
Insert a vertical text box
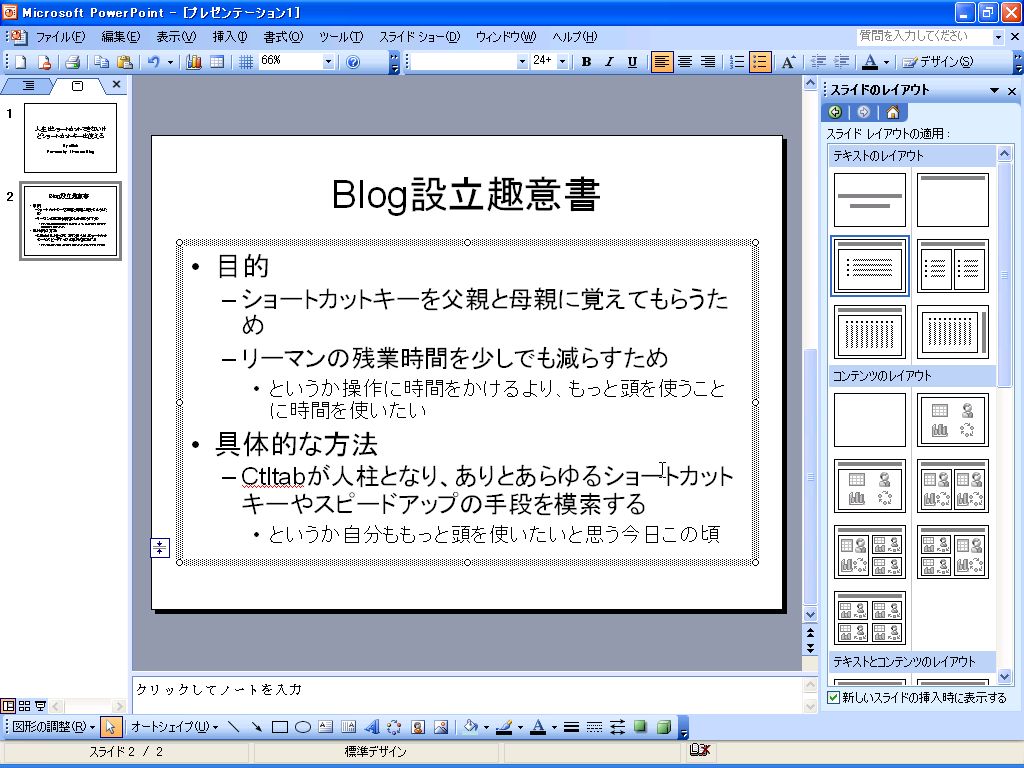[x=348, y=727]
